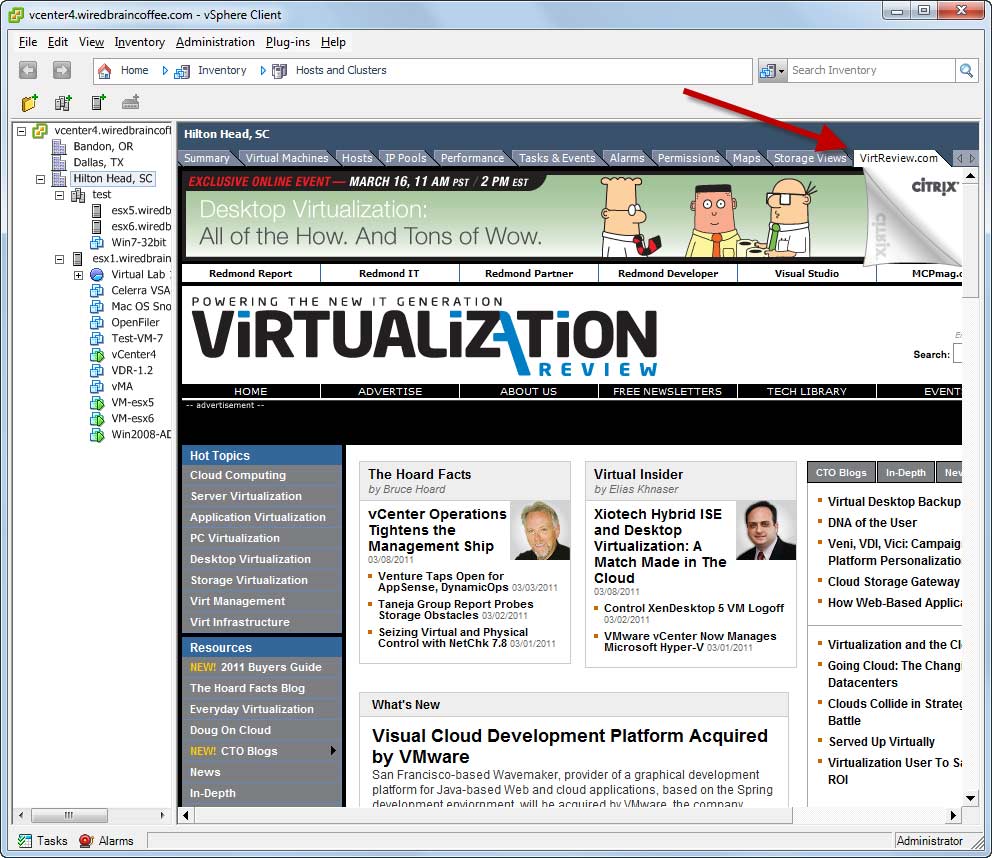Select the Virtual Lab resource pool icon
992x858 pixels.
pos(97,275)
